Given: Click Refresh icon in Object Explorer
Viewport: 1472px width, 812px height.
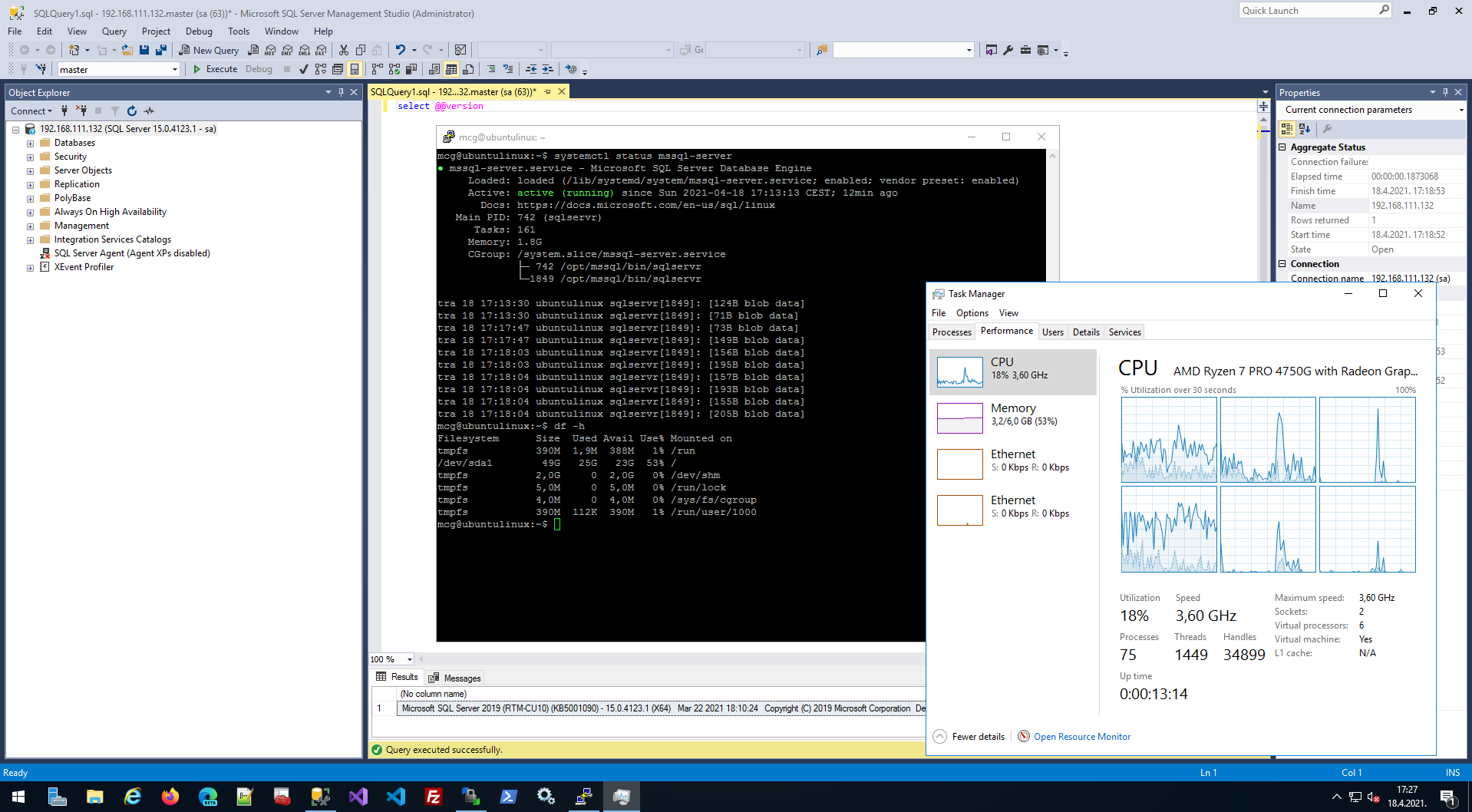Looking at the screenshot, I should point(132,111).
